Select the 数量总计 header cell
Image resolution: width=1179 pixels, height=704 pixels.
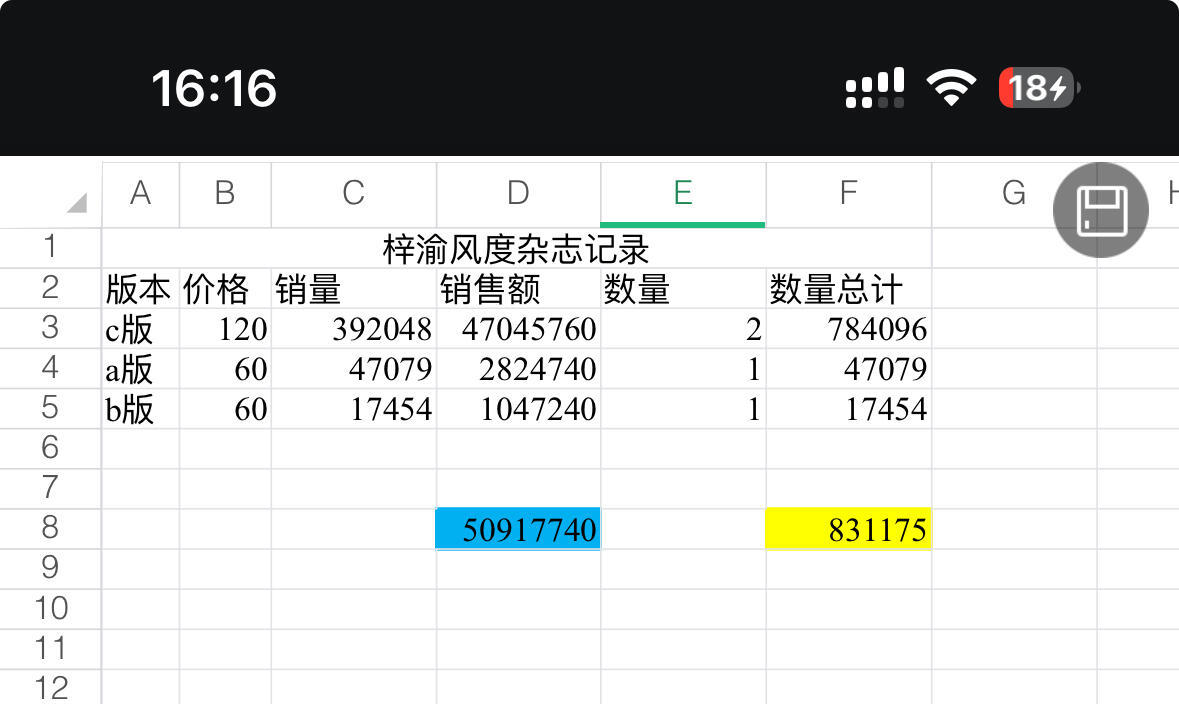[x=848, y=288]
